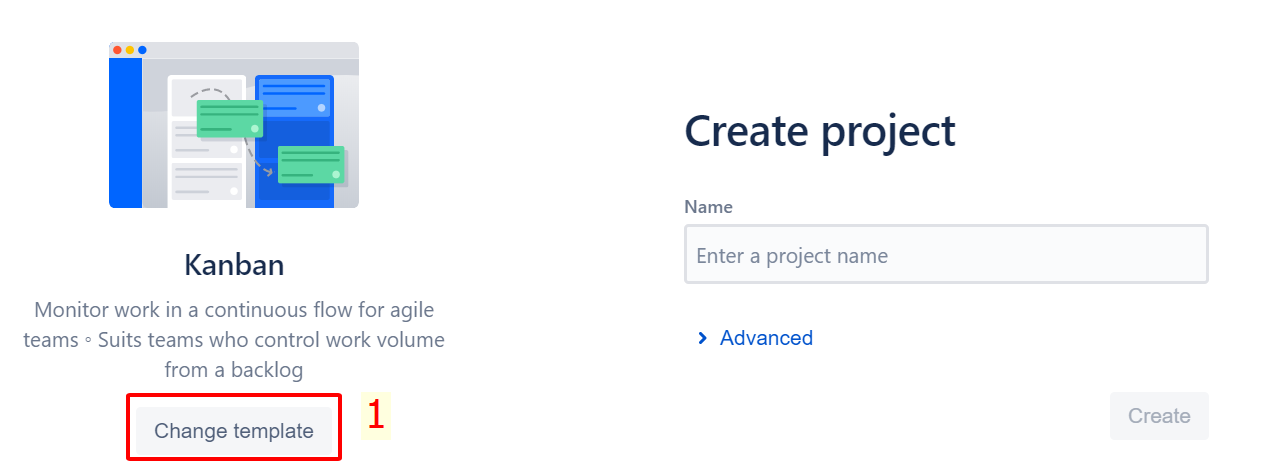Click the Change template button
This screenshot has width=1267, height=474.
234,431
